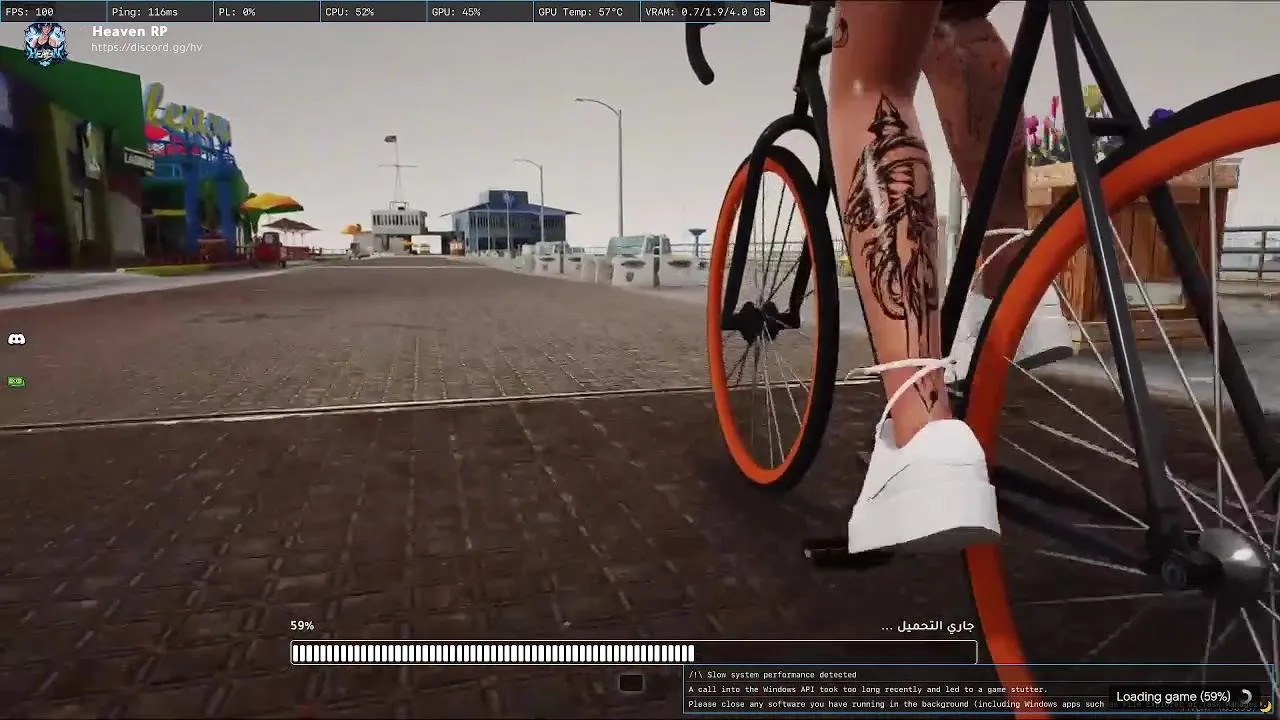
Task: Click the "Slow system performance detected" warning line
Action: (x=772, y=675)
